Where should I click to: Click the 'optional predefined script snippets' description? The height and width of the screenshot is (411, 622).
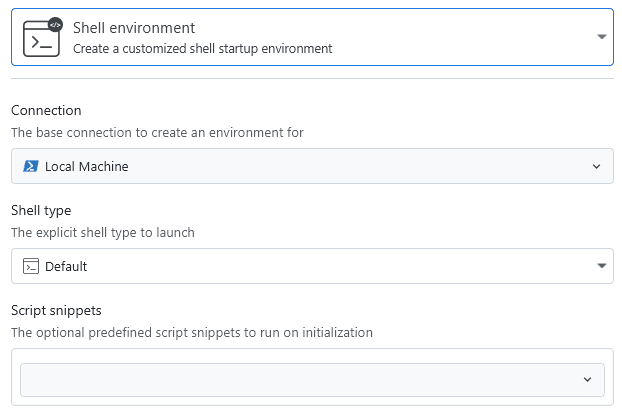(x=192, y=332)
